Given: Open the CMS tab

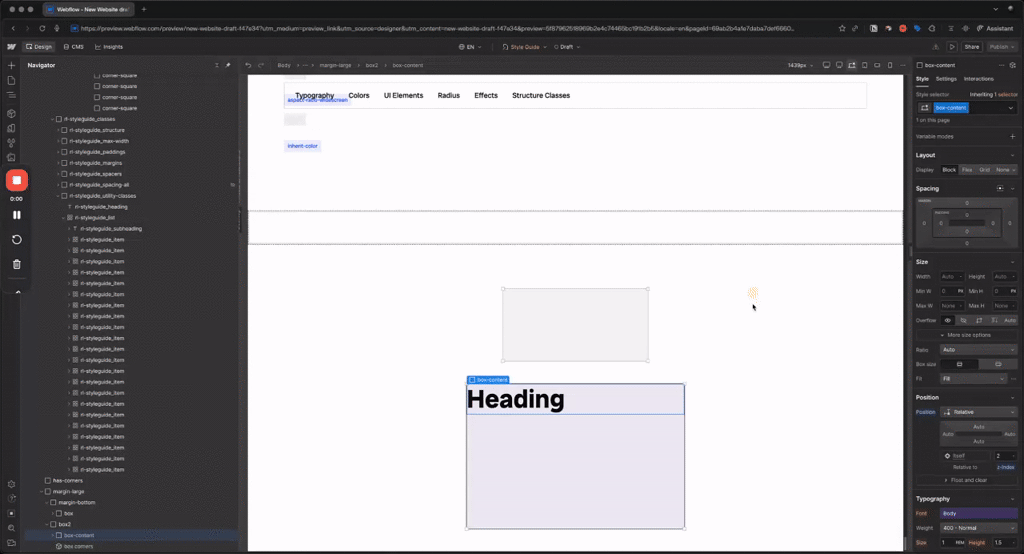Looking at the screenshot, I should [74, 47].
